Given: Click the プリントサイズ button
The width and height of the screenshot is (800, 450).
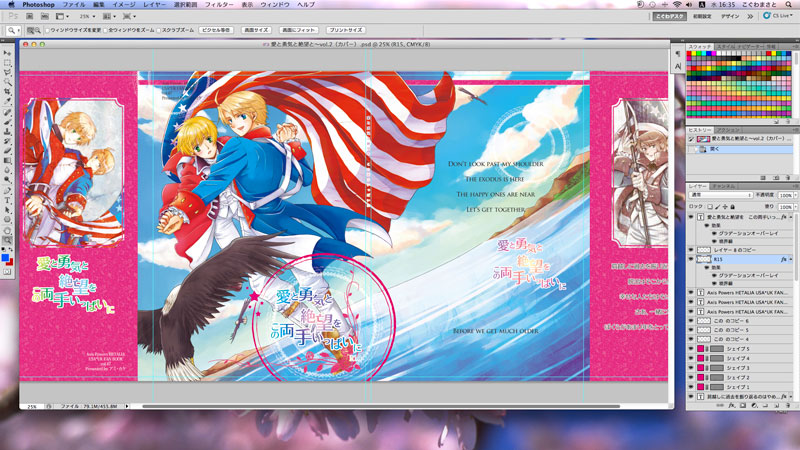Looking at the screenshot, I should tap(346, 30).
